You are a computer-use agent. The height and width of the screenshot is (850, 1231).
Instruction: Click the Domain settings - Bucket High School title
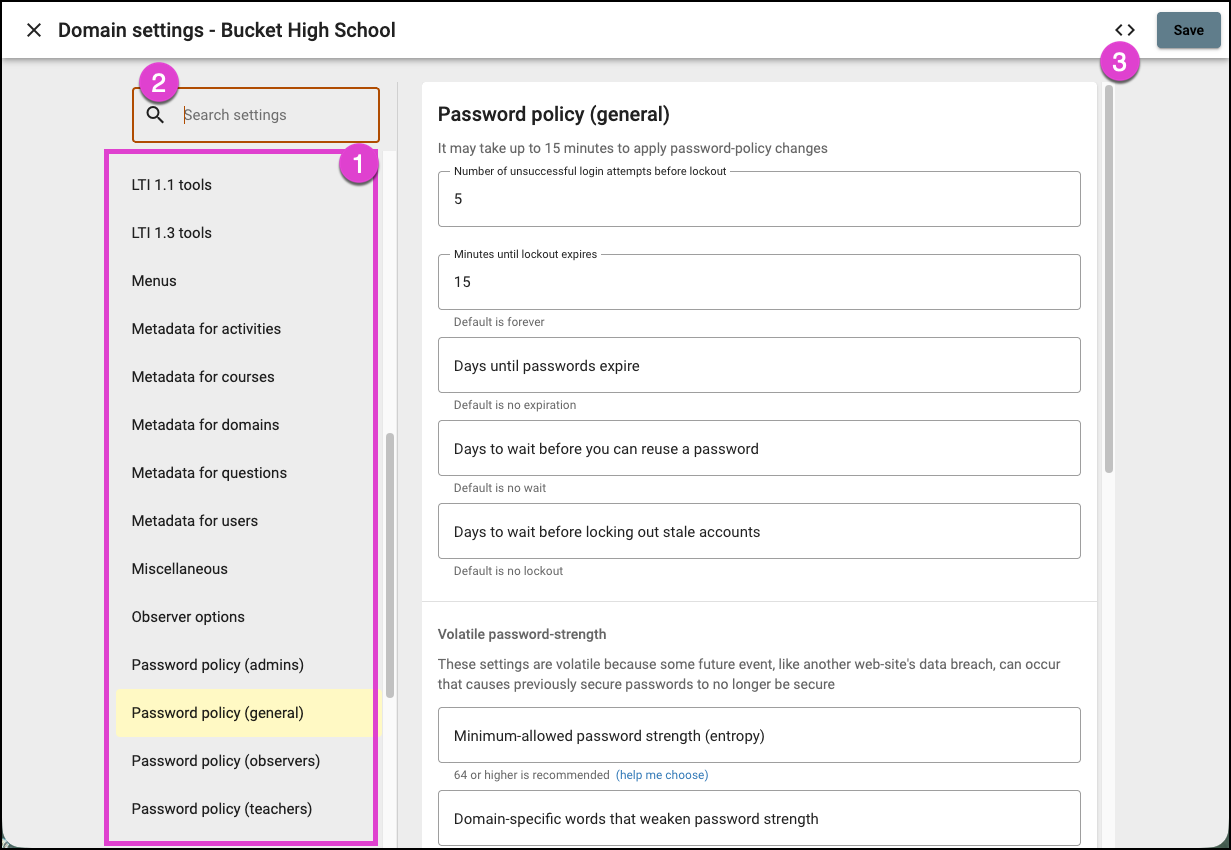click(x=227, y=30)
